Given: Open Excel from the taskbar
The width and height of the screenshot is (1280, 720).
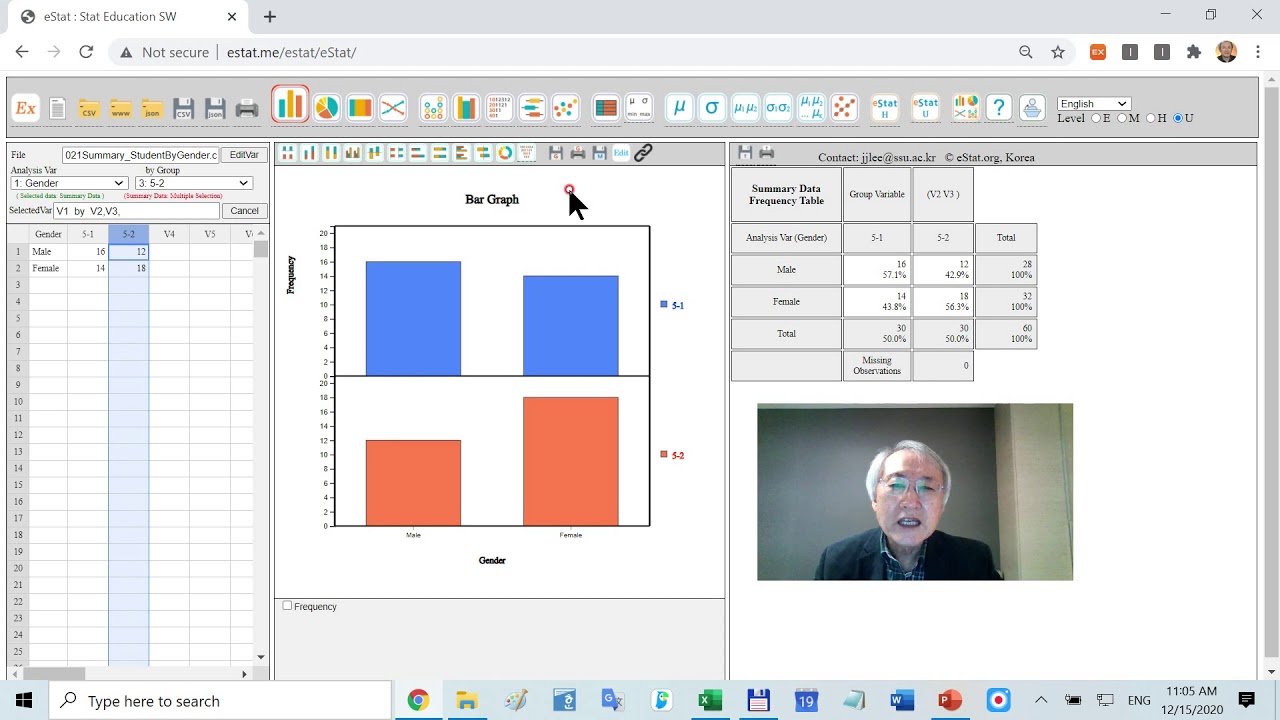Looking at the screenshot, I should click(x=710, y=700).
